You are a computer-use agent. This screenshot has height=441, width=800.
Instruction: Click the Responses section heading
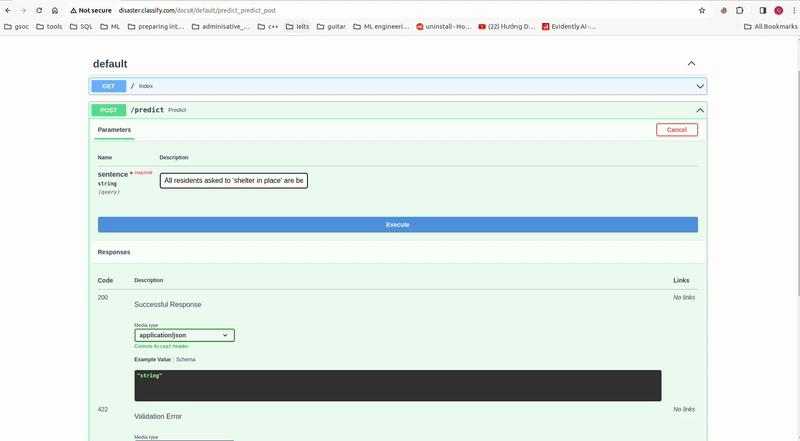point(114,252)
